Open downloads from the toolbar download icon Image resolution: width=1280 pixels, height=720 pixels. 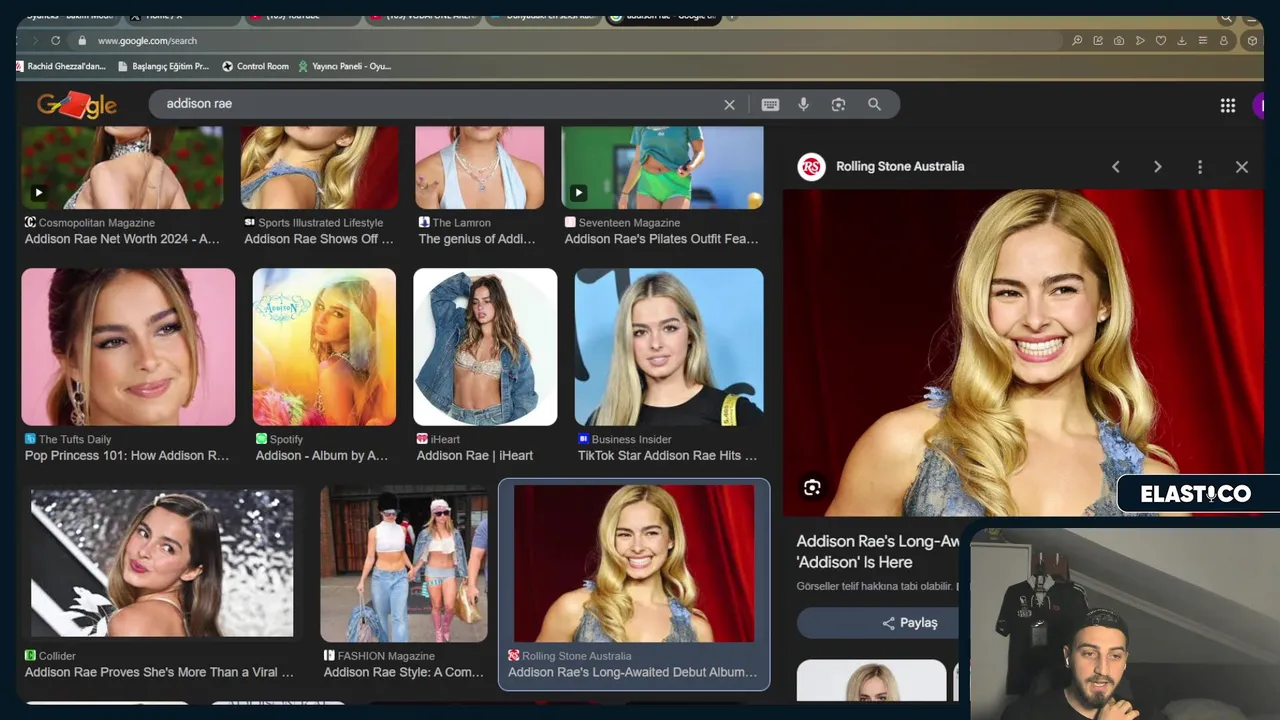1182,41
